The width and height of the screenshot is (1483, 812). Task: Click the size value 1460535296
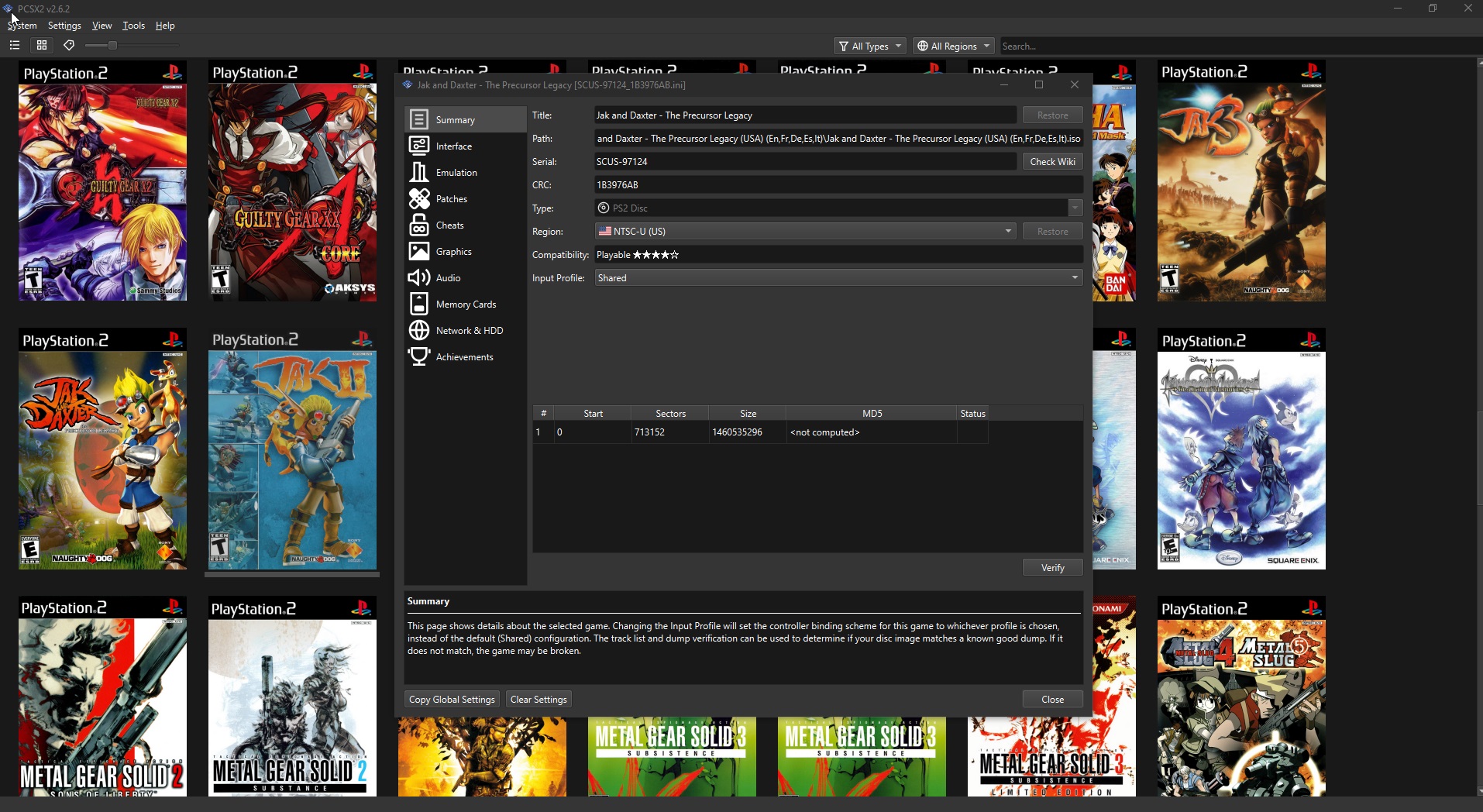[x=748, y=432]
